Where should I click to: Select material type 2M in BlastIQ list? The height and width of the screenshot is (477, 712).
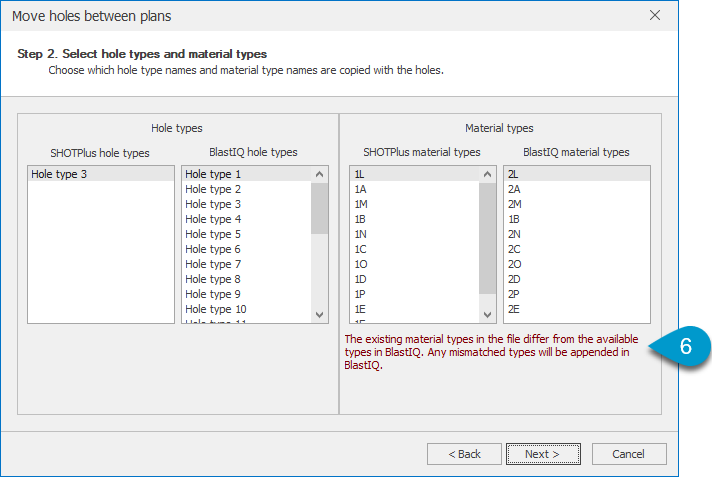[577, 204]
